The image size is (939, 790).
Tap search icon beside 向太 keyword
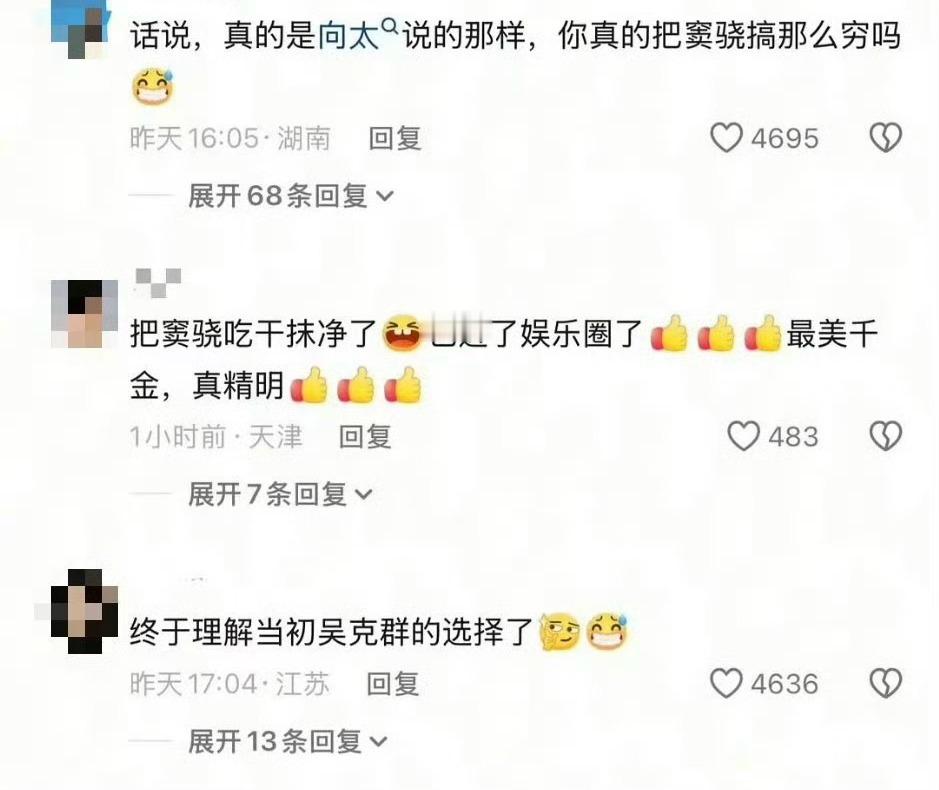(389, 26)
